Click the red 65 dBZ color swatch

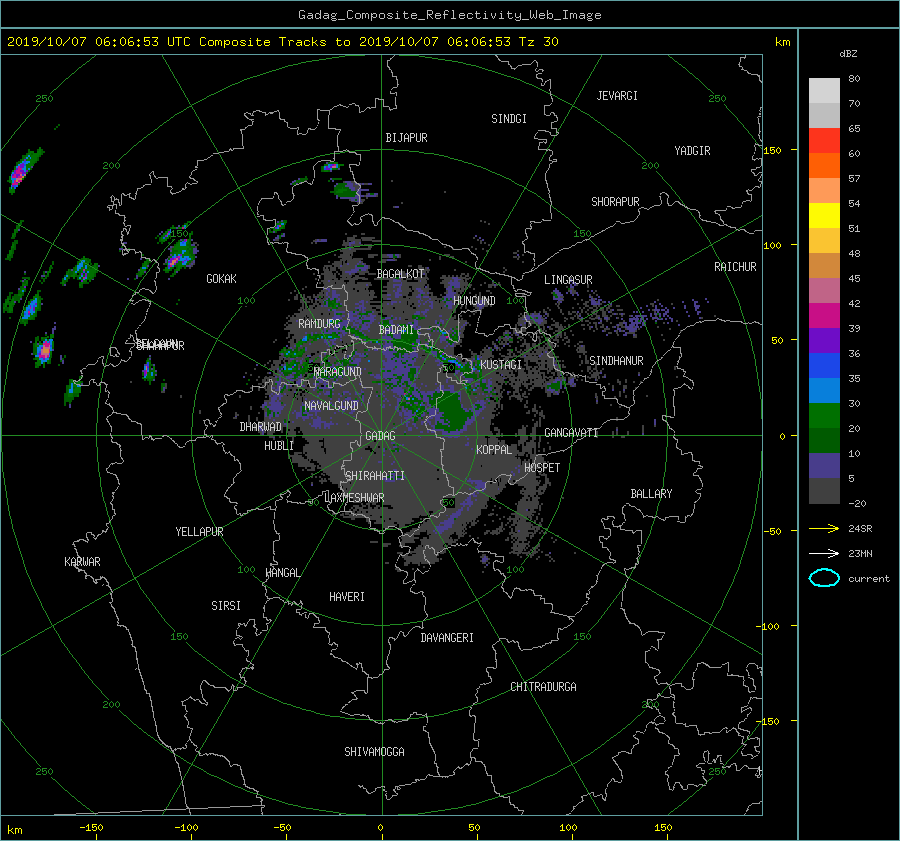[824, 140]
